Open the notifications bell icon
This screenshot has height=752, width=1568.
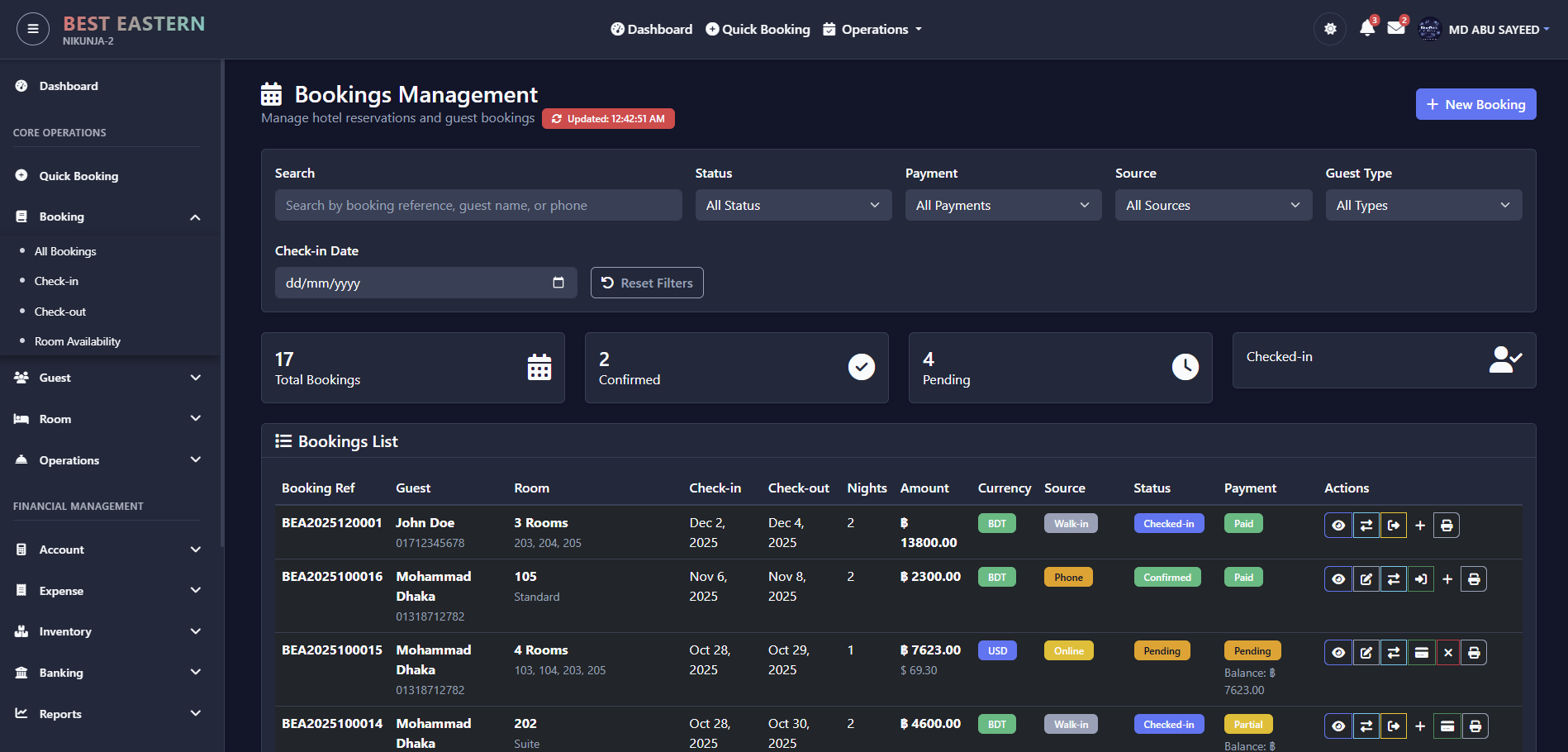pos(1366,29)
